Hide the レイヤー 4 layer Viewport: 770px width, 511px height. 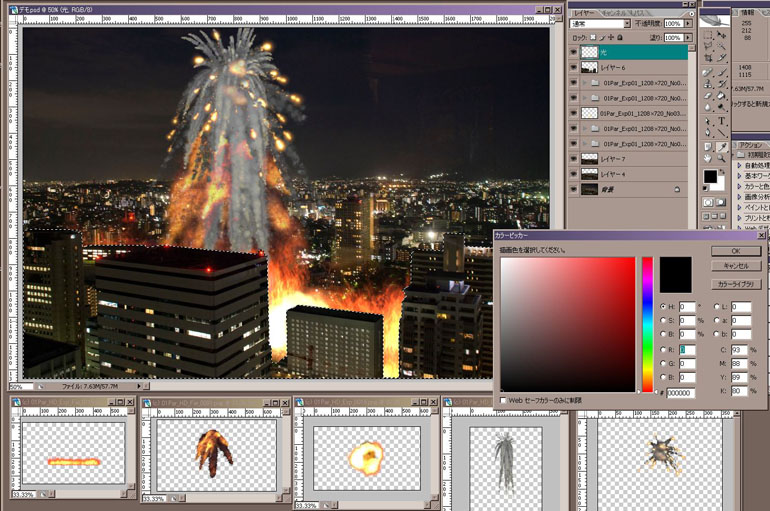[x=573, y=174]
